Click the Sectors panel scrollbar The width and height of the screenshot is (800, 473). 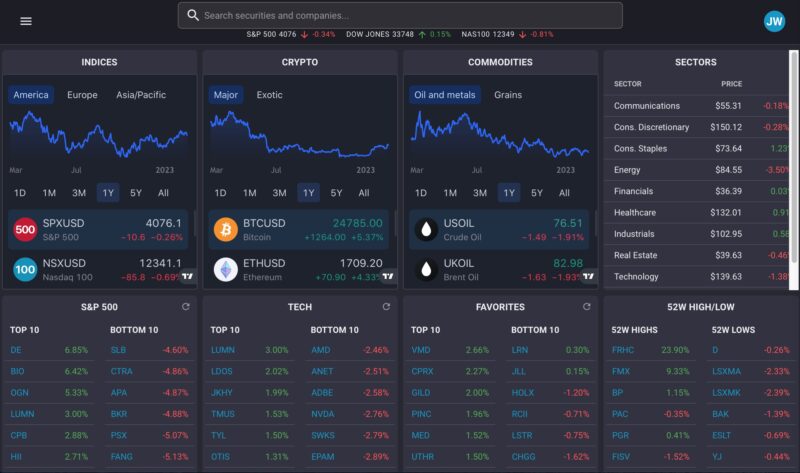coord(793,158)
